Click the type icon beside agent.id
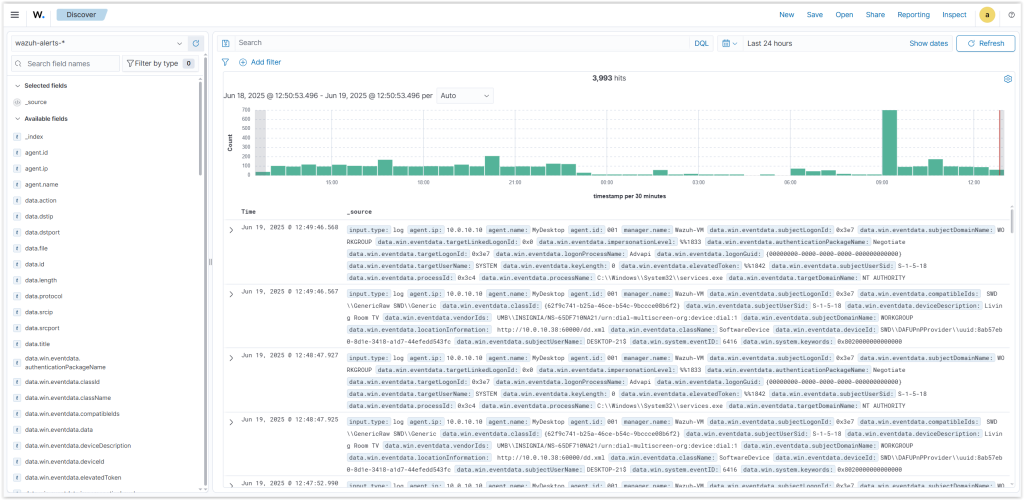 click(x=17, y=153)
